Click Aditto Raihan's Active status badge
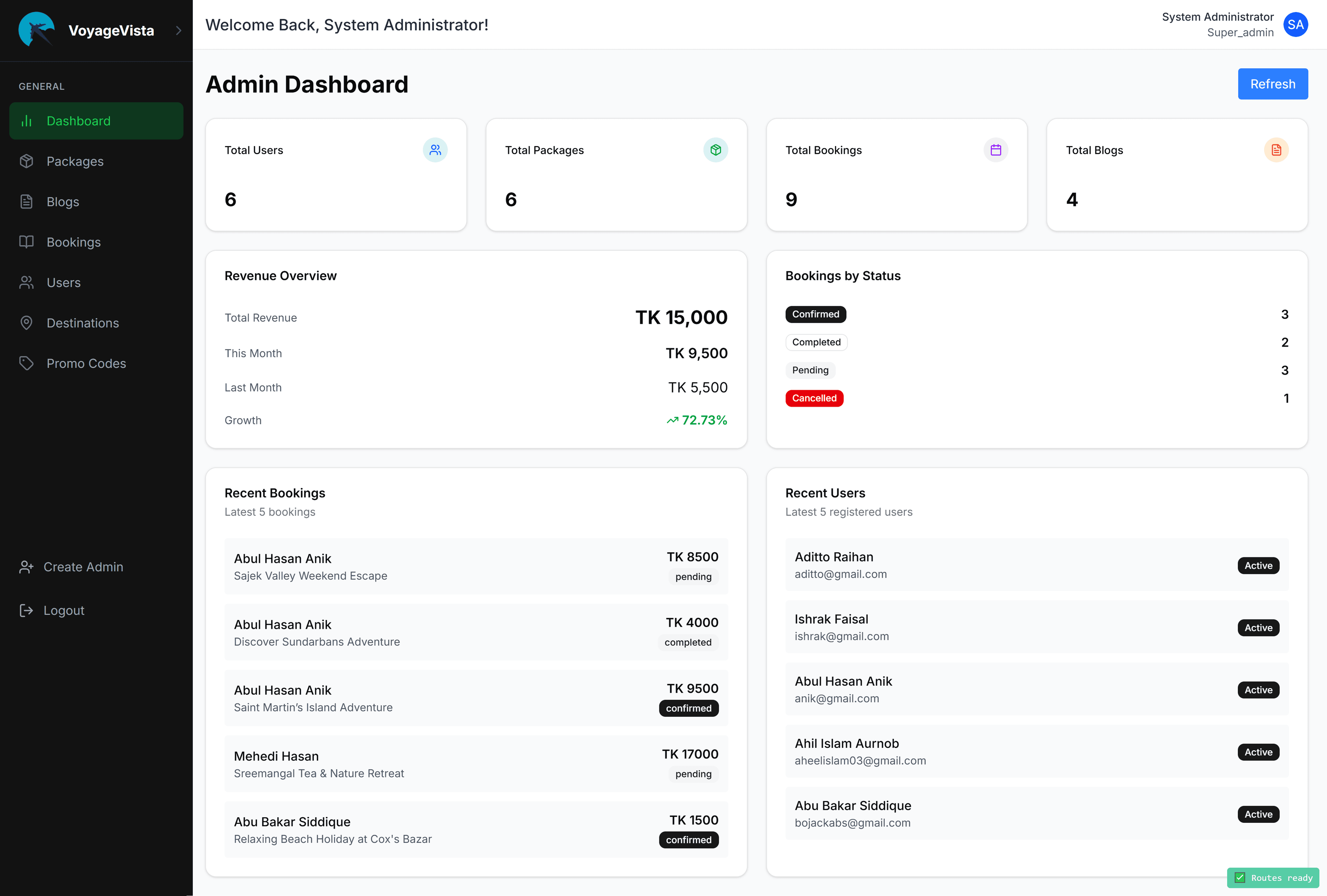This screenshot has height=896, width=1327. pos(1258,565)
